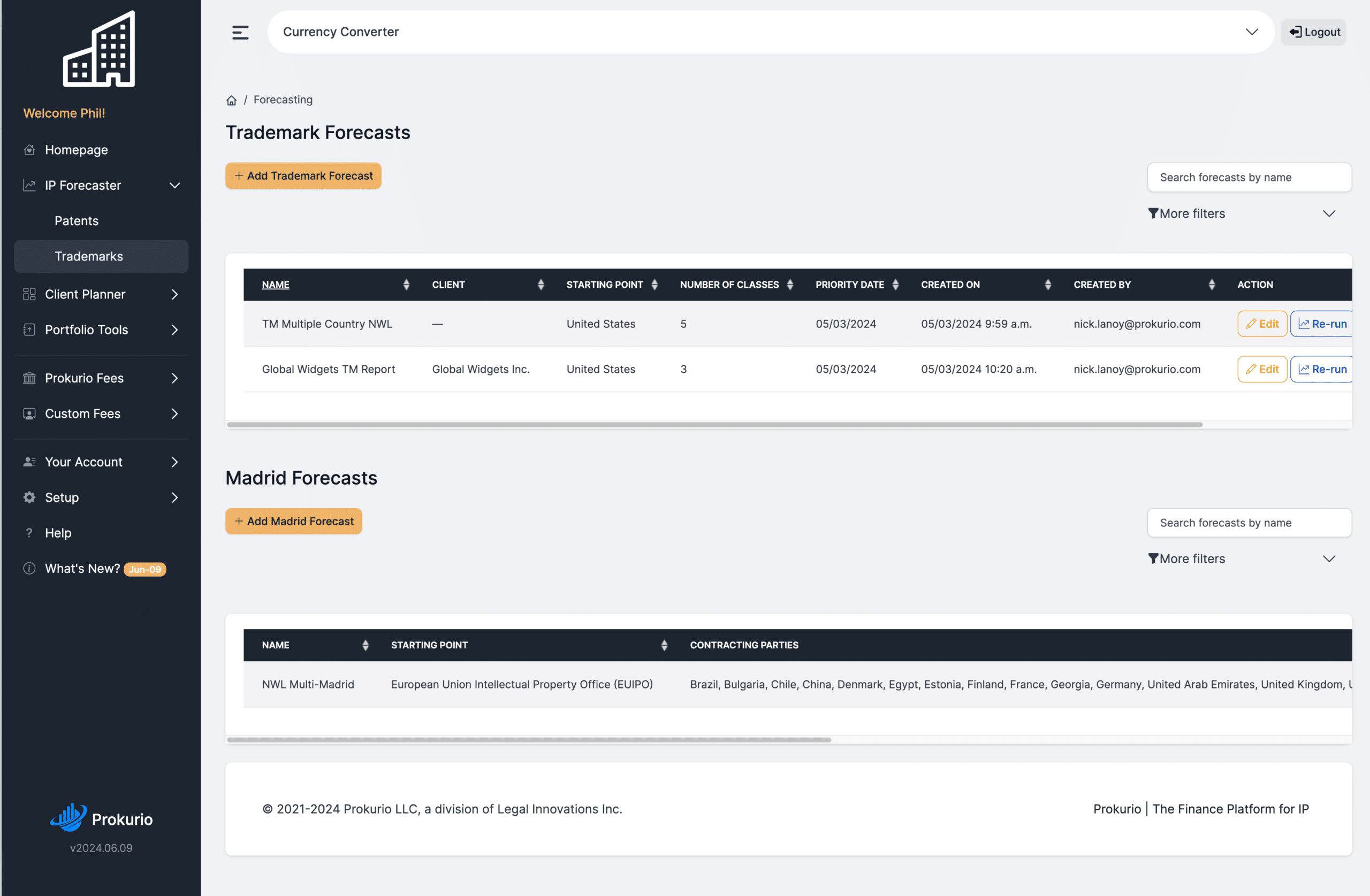Focus Madrid forecasts search field
The image size is (1370, 896).
tap(1249, 523)
